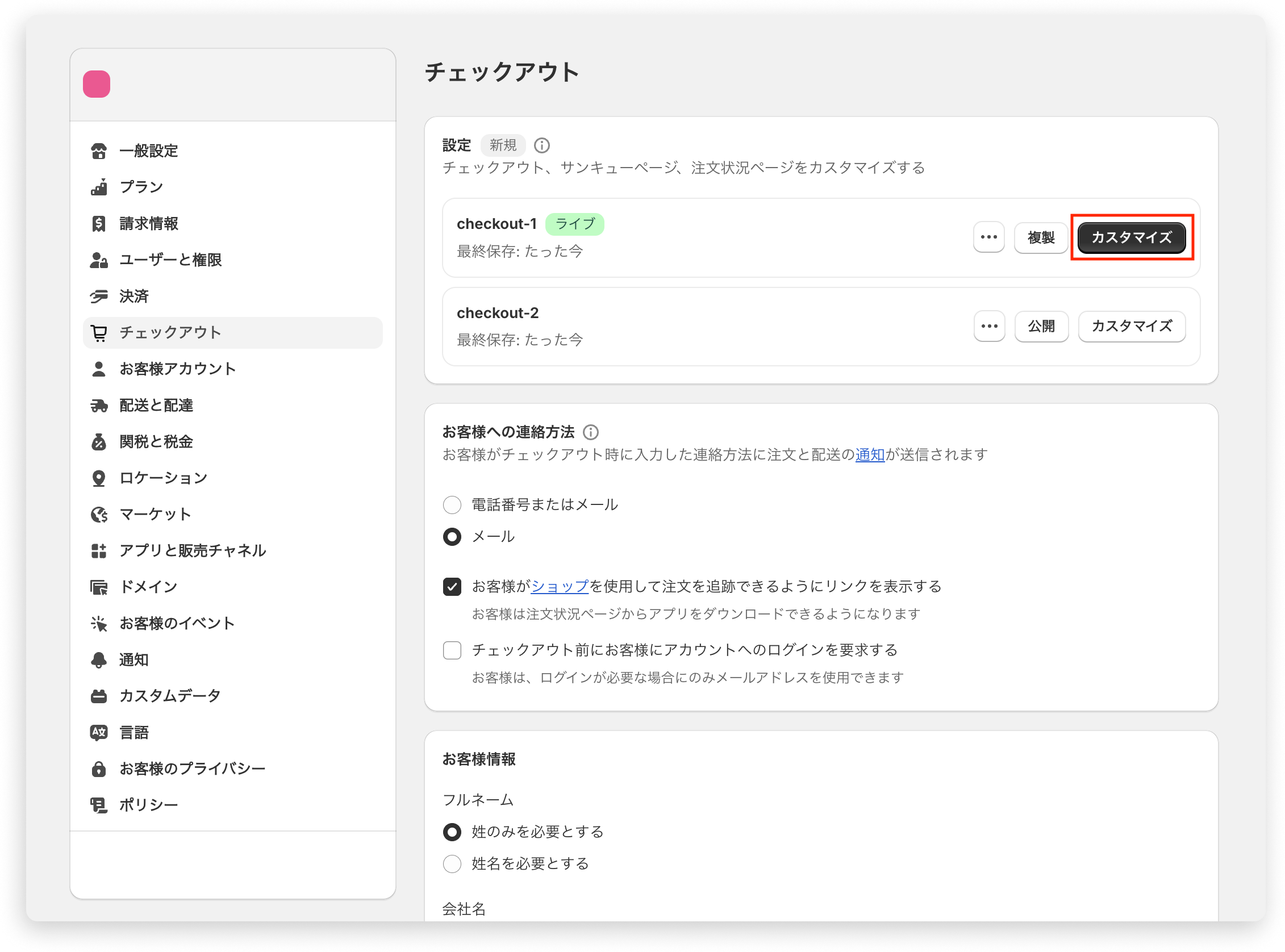Image resolution: width=1285 pixels, height=952 pixels.
Task: Open three-dot menu for checkout-2
Action: (989, 326)
